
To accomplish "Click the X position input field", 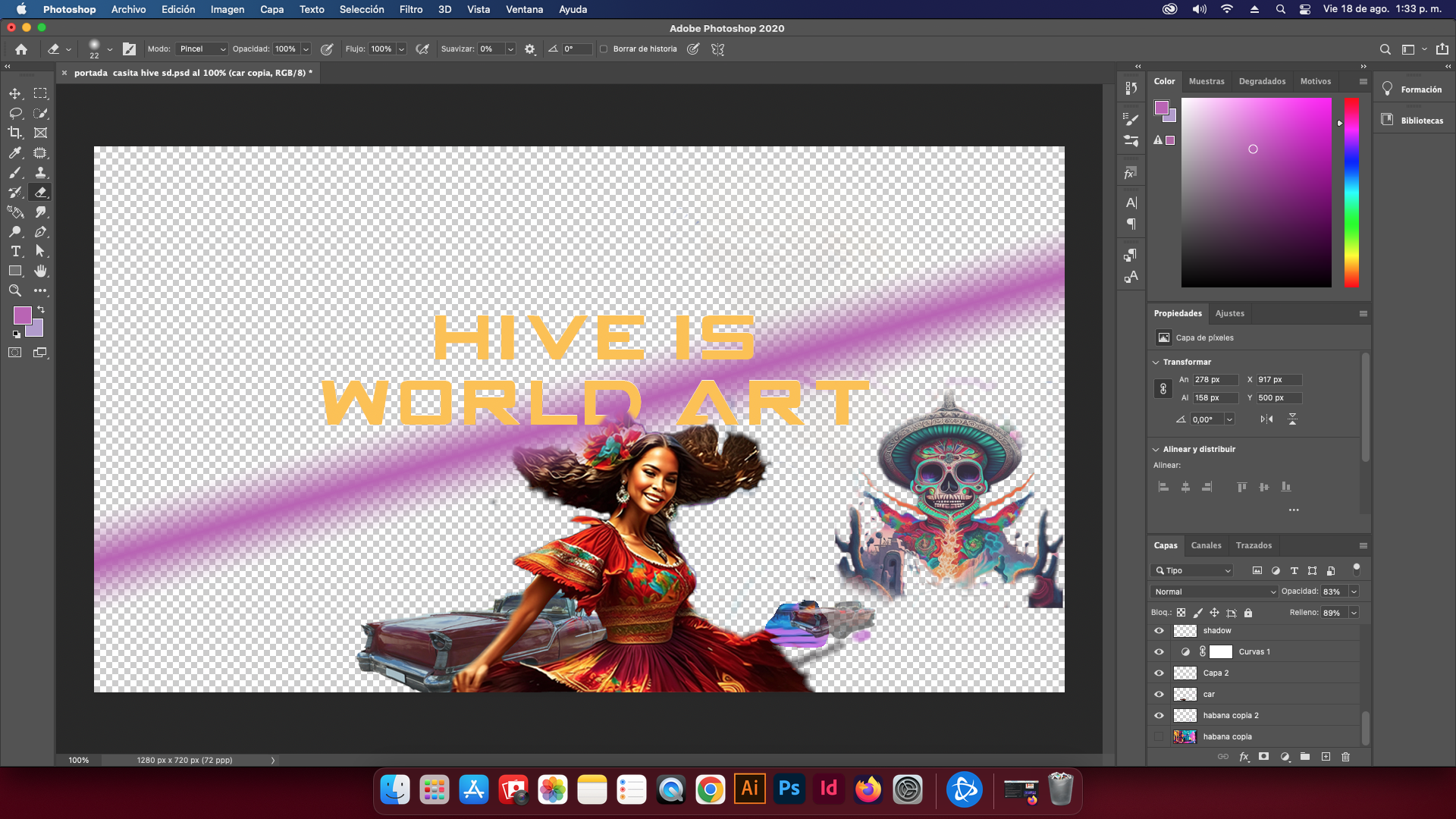I will click(1279, 380).
